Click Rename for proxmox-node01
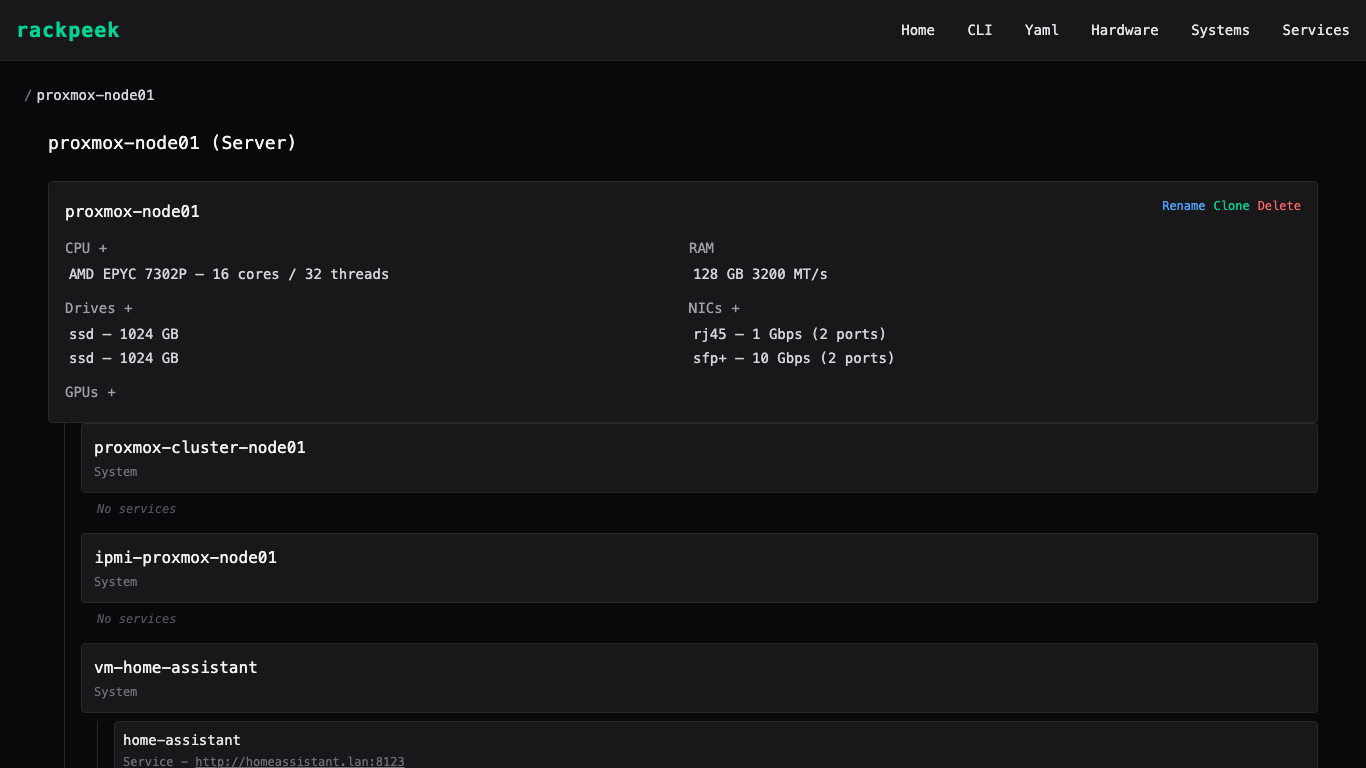 tap(1183, 206)
